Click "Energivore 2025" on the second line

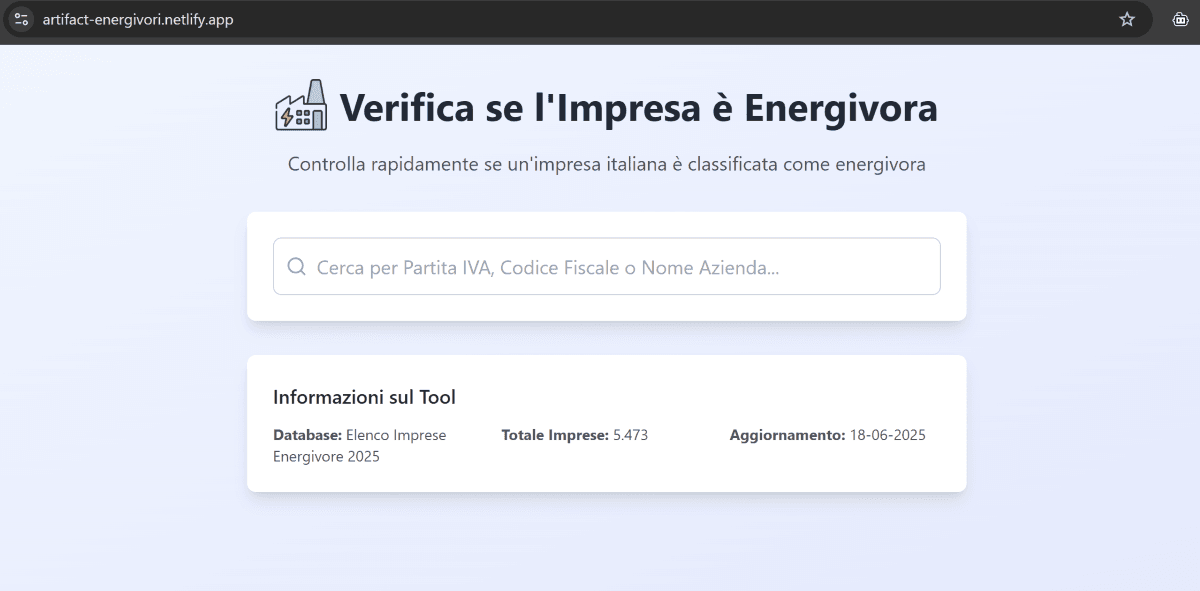pos(326,457)
